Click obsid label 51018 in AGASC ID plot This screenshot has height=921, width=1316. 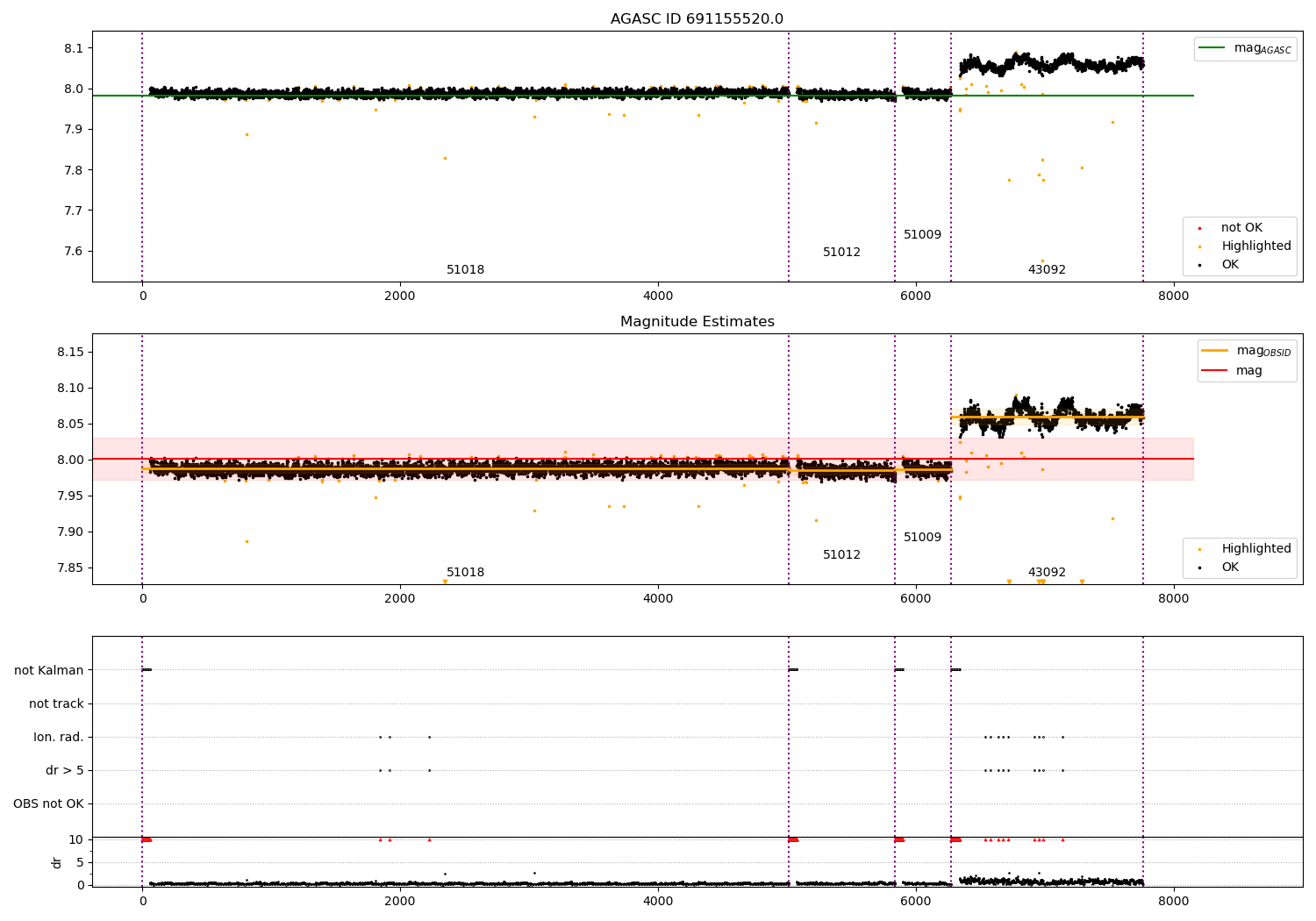pyautogui.click(x=465, y=270)
